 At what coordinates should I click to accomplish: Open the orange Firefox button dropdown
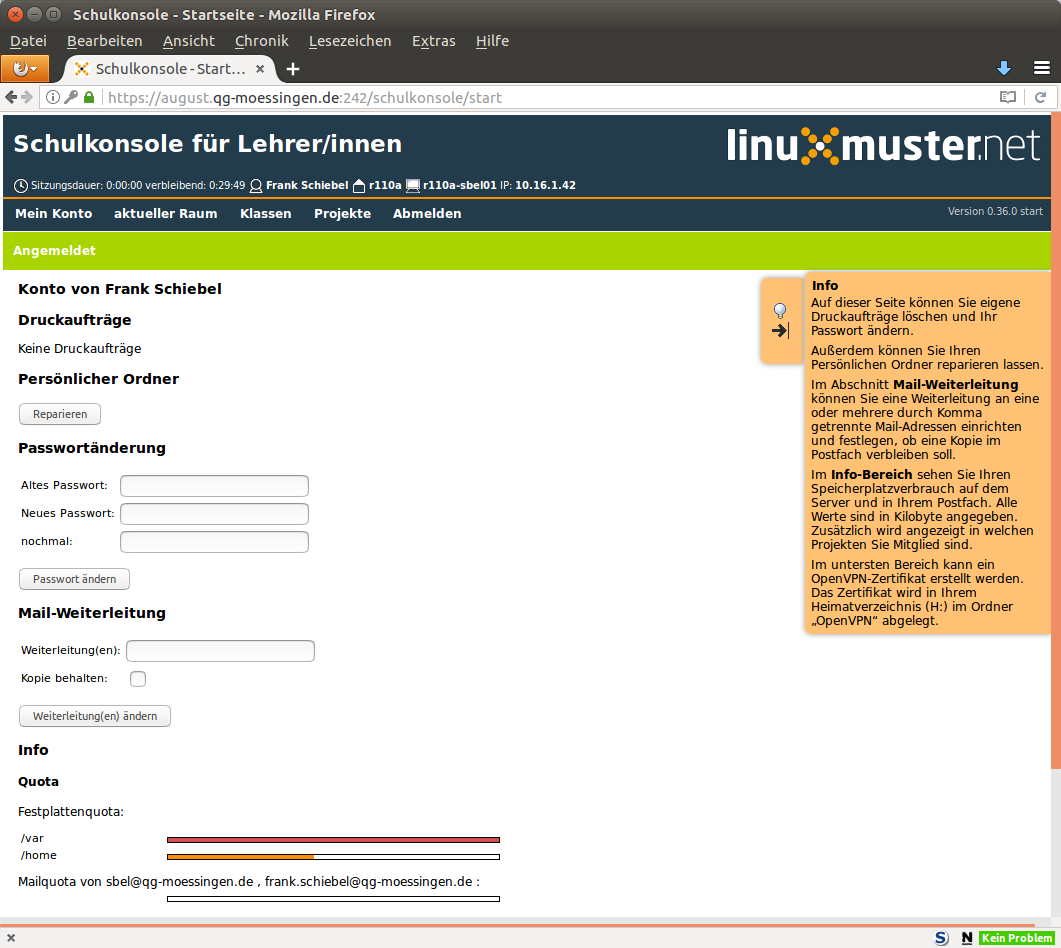25,69
